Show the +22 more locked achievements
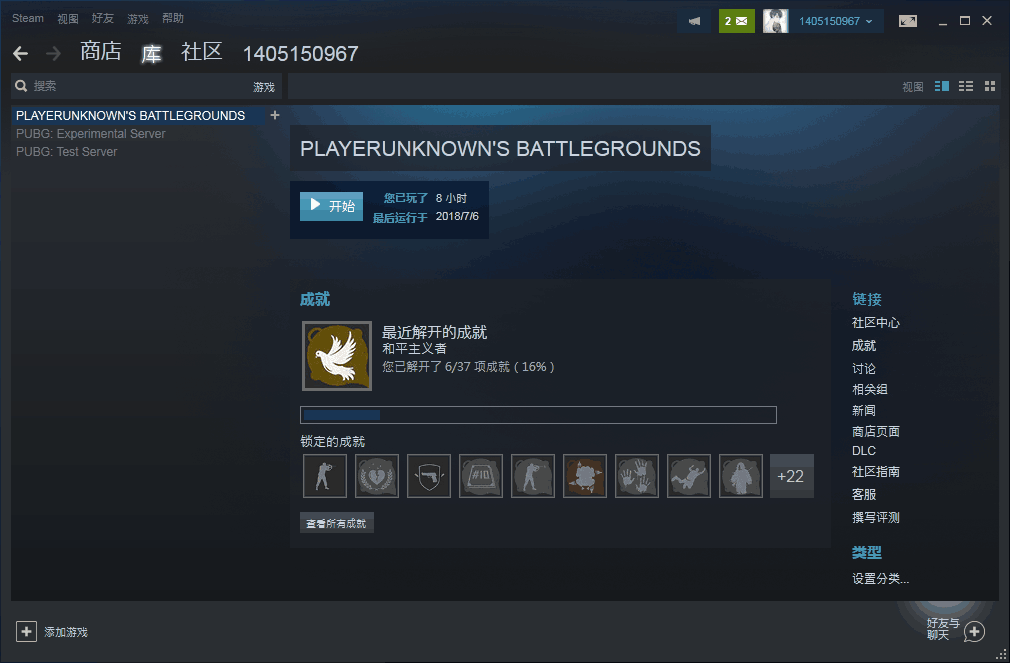The height and width of the screenshot is (663, 1010). pos(792,476)
